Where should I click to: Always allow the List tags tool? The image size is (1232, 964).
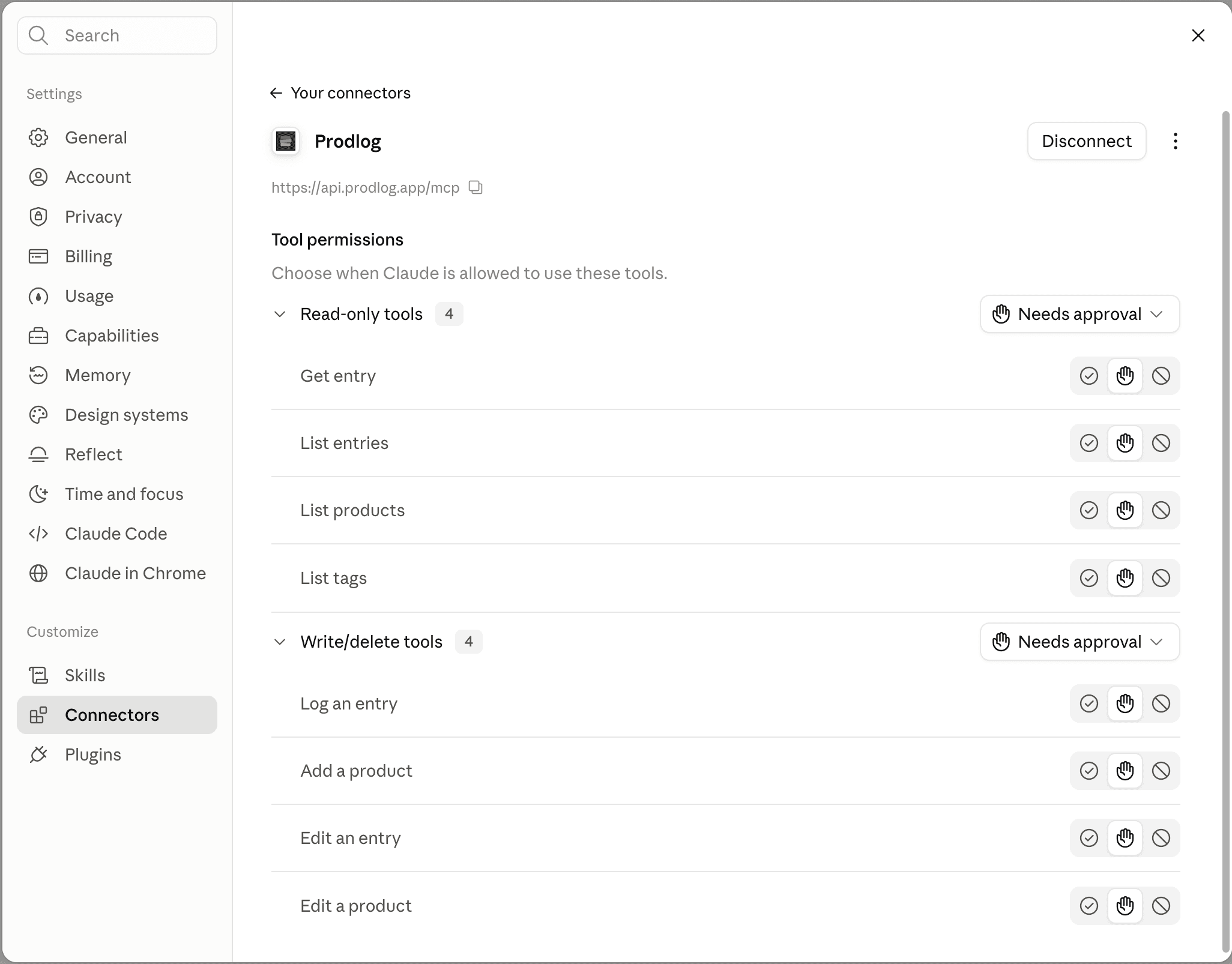[1089, 578]
